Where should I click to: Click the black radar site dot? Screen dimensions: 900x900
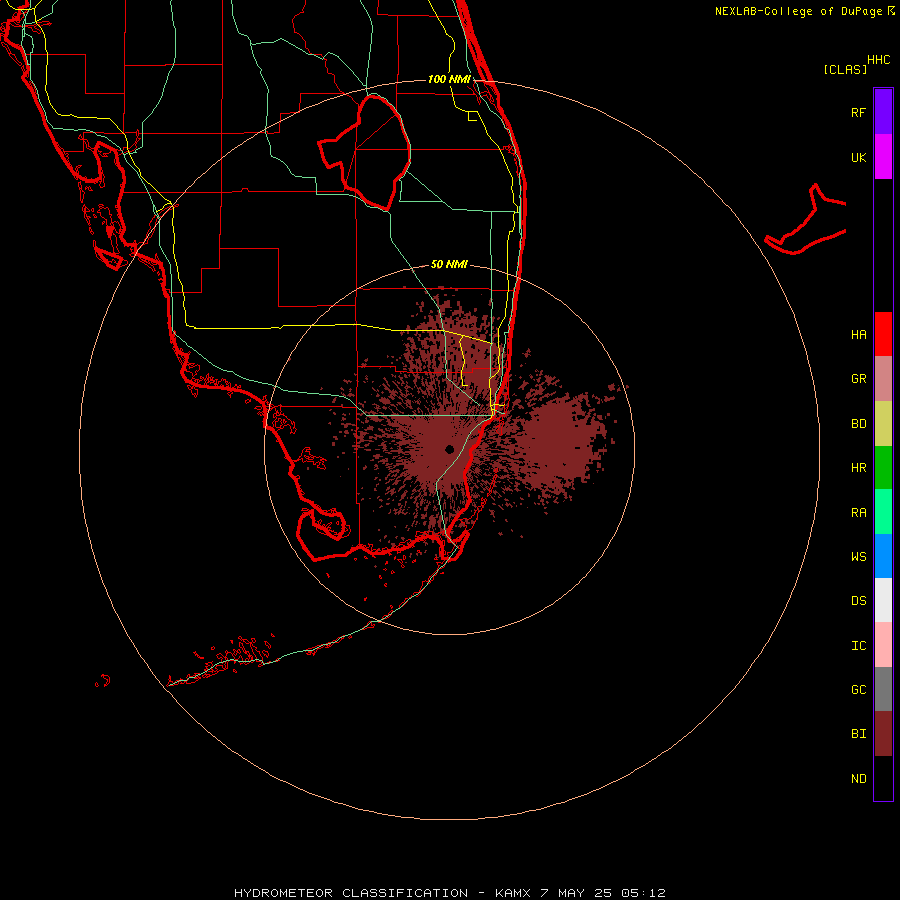point(449,449)
